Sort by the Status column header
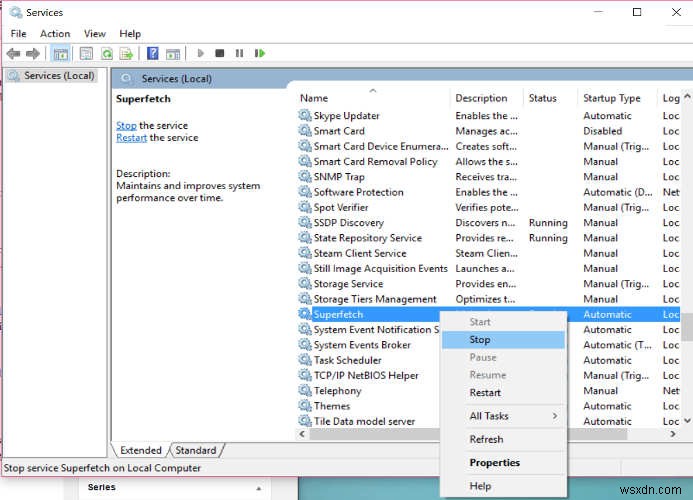Image resolution: width=693 pixels, height=500 pixels. tap(551, 98)
